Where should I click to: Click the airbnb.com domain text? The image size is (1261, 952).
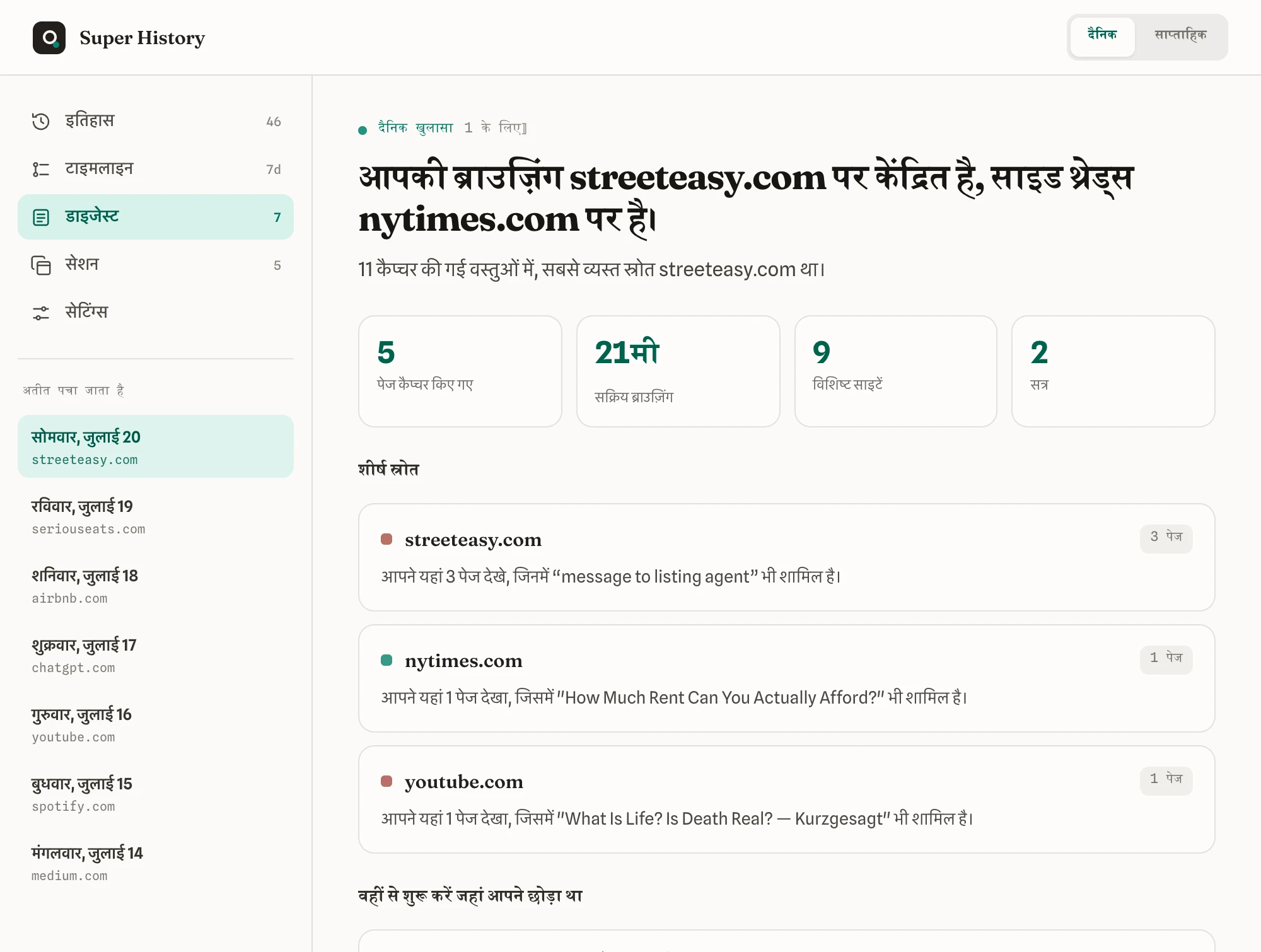[69, 599]
